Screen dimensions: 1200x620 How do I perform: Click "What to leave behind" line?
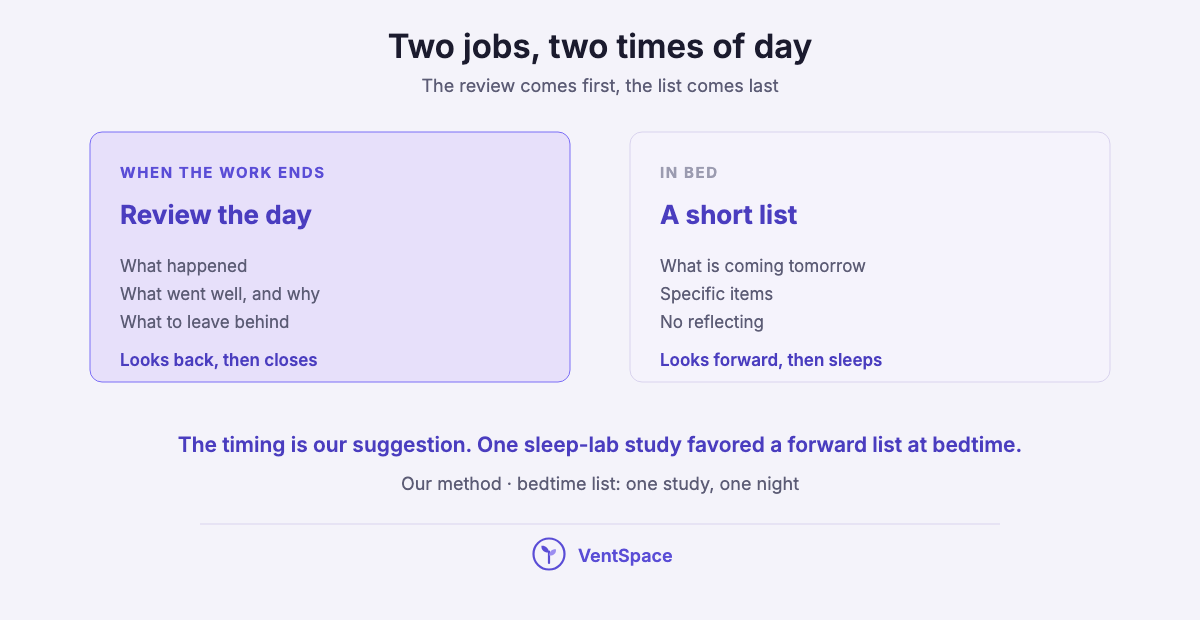tap(204, 322)
